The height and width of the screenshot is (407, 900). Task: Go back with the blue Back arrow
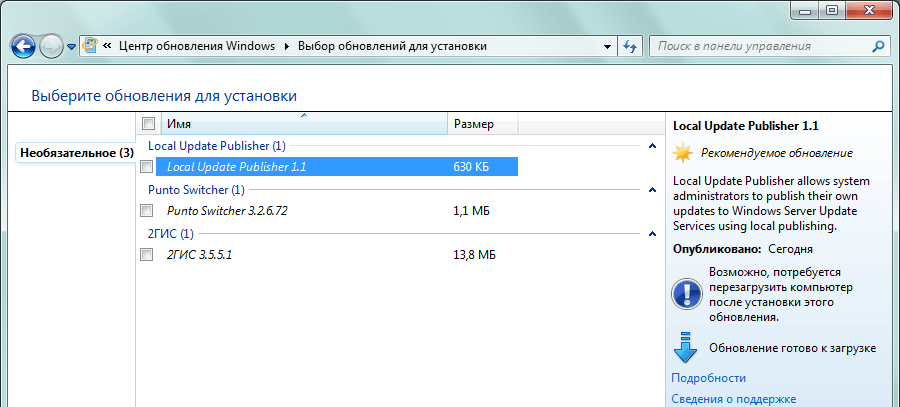[x=23, y=46]
